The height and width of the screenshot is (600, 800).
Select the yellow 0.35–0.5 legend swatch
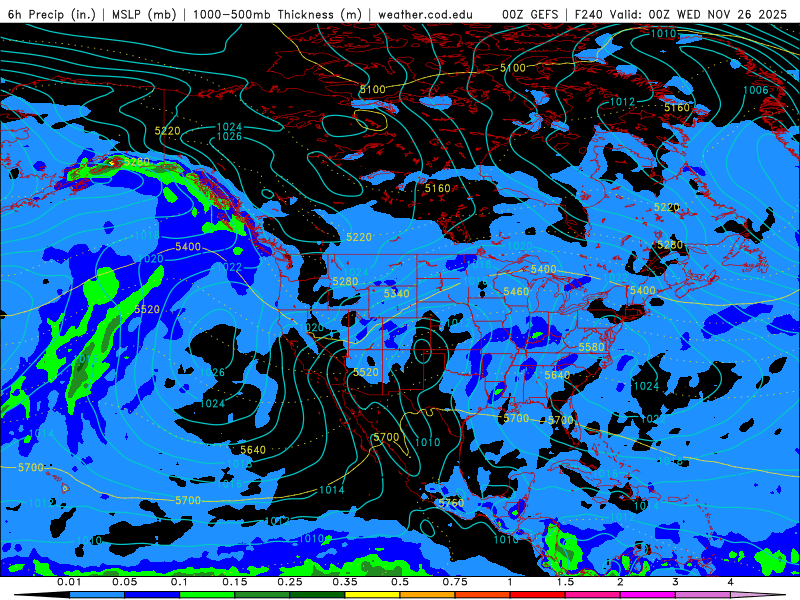(372, 595)
